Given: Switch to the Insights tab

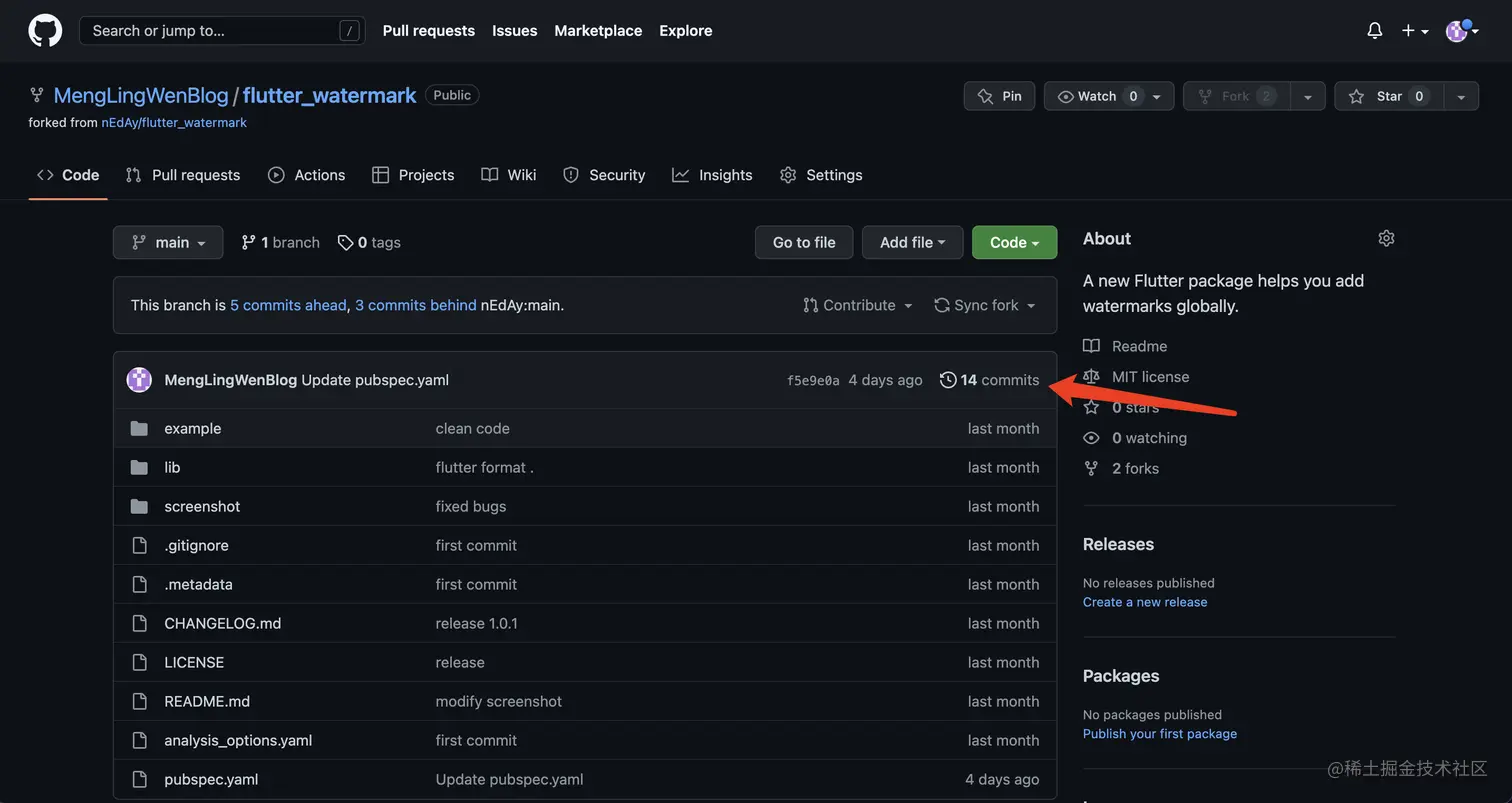Looking at the screenshot, I should click(712, 175).
